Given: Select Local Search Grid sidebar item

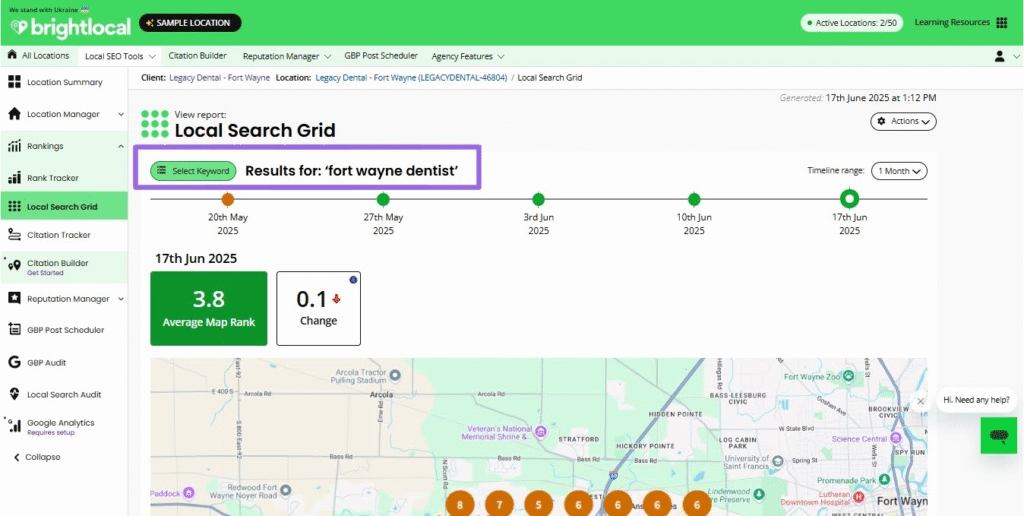Looking at the screenshot, I should click(64, 206).
